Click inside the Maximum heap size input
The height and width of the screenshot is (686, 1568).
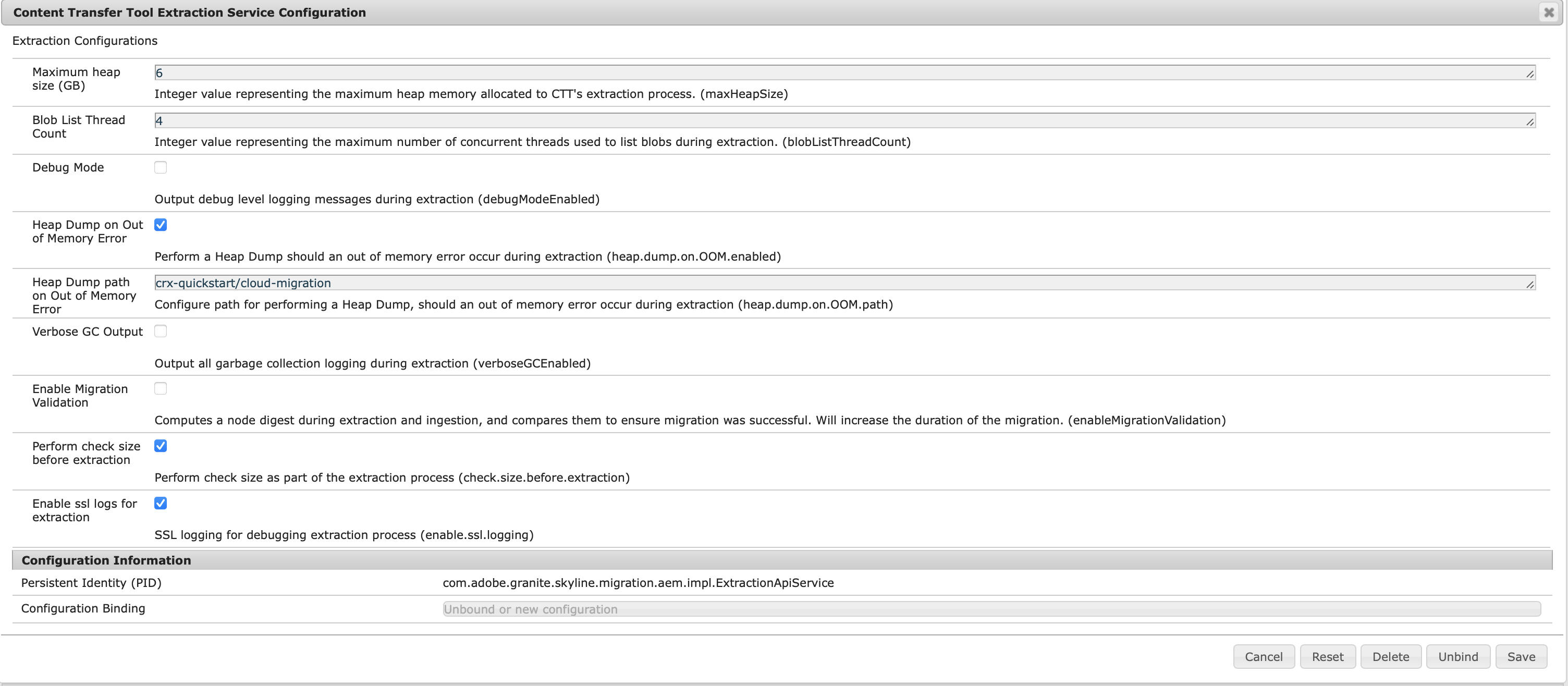pos(840,73)
